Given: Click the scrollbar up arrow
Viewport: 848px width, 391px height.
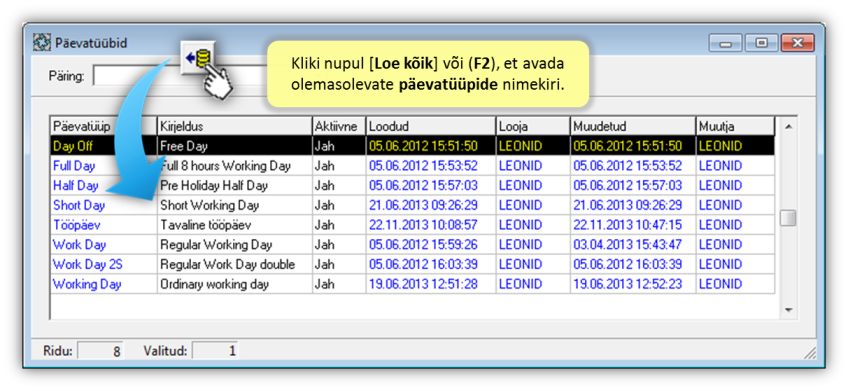Looking at the screenshot, I should [x=789, y=127].
